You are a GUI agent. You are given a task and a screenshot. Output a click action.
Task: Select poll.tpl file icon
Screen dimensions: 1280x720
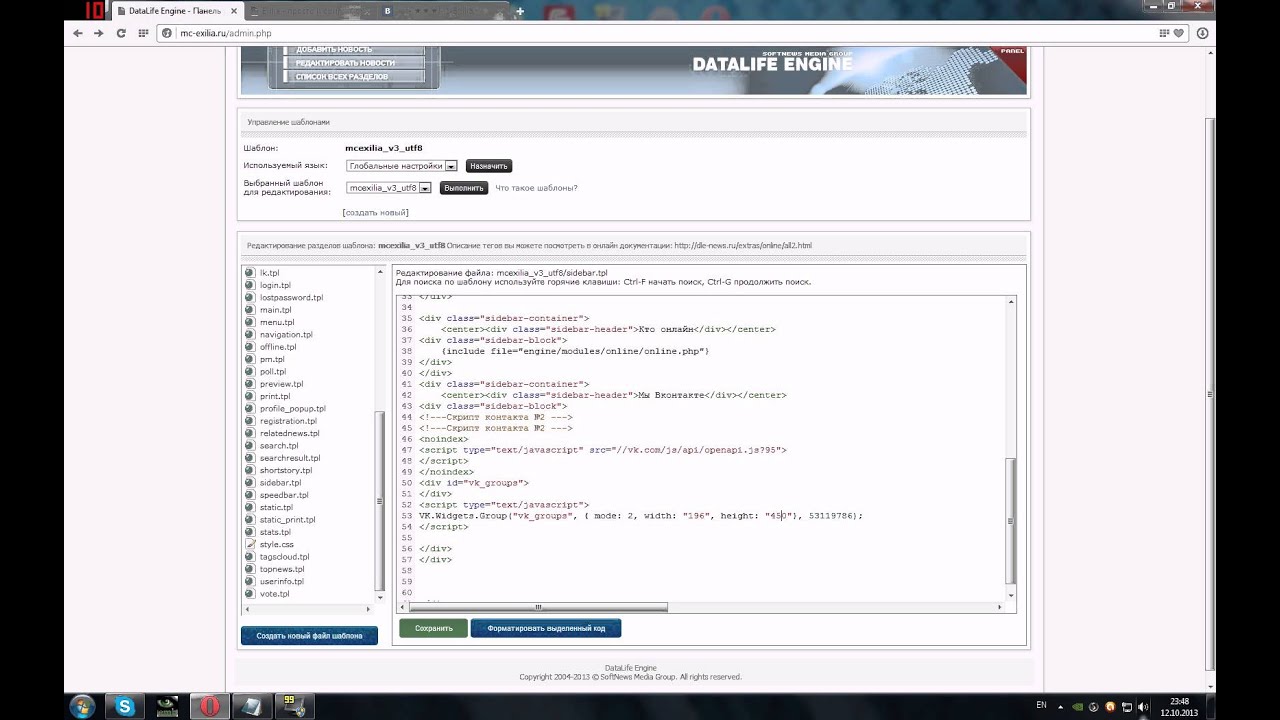[250, 371]
